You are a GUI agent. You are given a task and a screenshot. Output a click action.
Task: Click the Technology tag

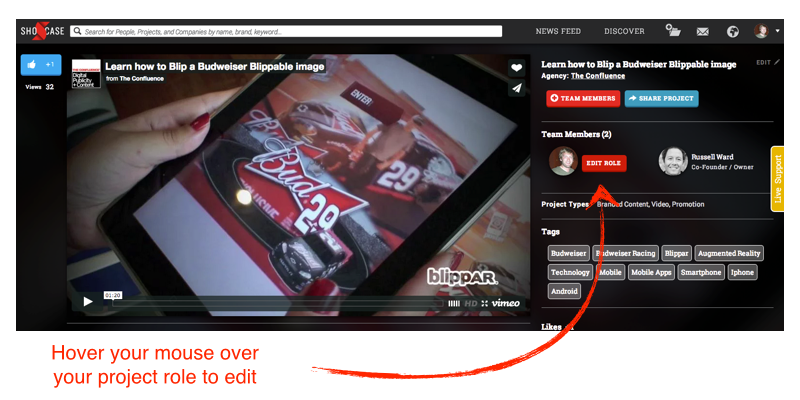570,272
